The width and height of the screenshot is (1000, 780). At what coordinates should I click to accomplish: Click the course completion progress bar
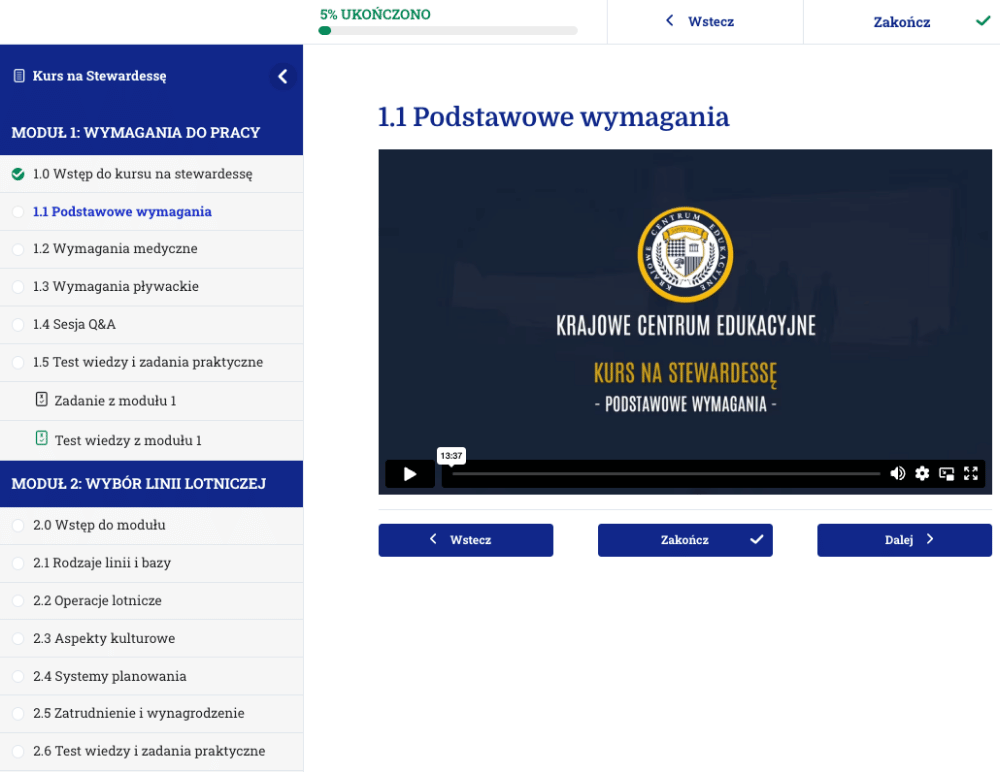(x=448, y=31)
